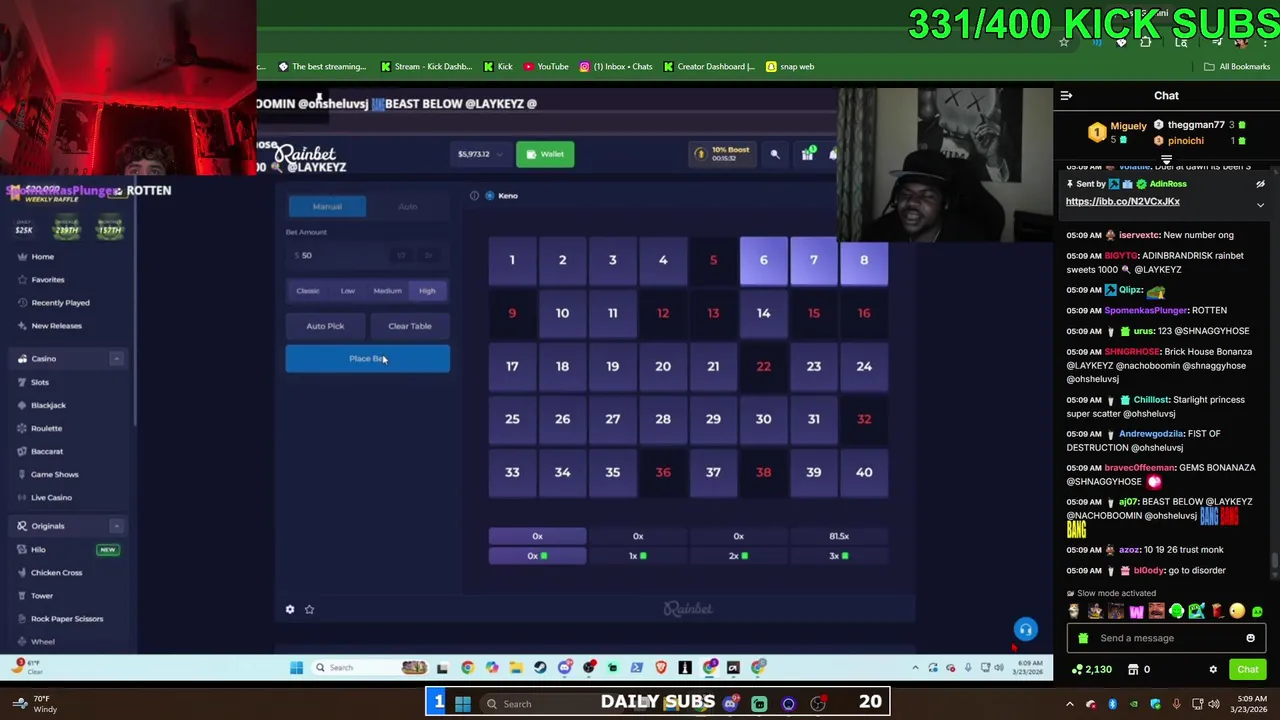Open Favorites star icon in sidebar
Screen dimensions: 1280x720
21,279
